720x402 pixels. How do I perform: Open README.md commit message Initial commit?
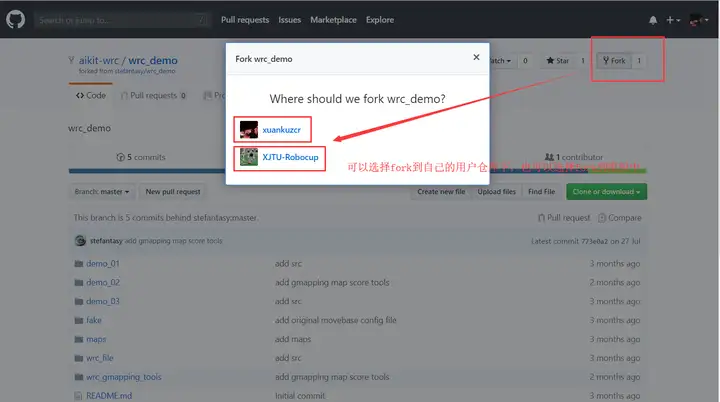point(300,396)
